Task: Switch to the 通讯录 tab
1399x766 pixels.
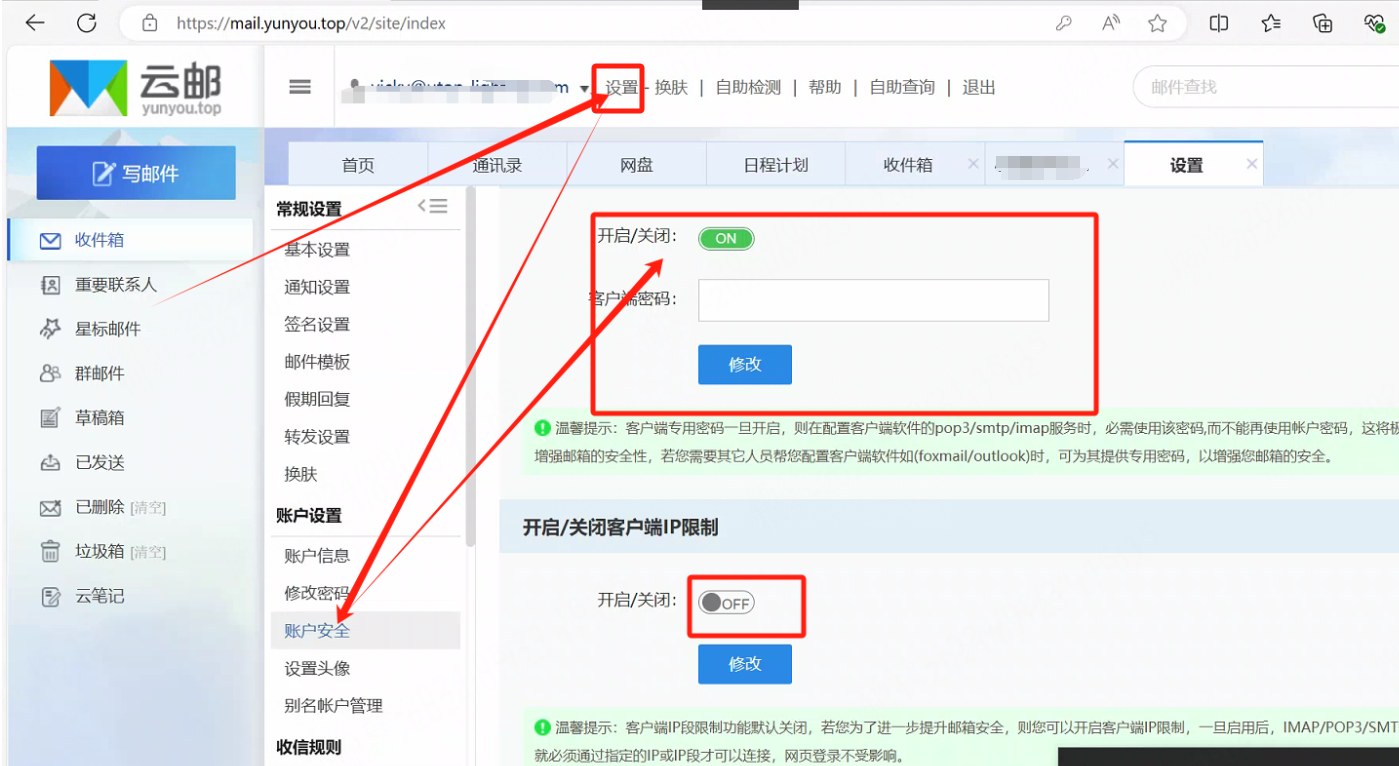Action: coord(497,165)
